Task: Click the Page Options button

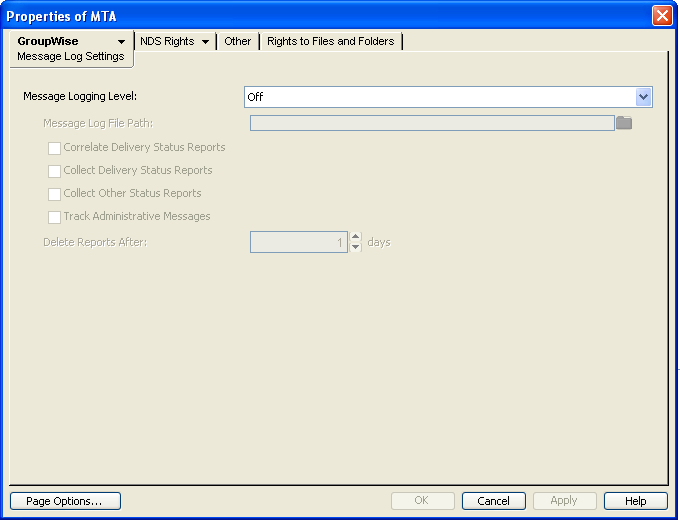Action: pos(65,501)
